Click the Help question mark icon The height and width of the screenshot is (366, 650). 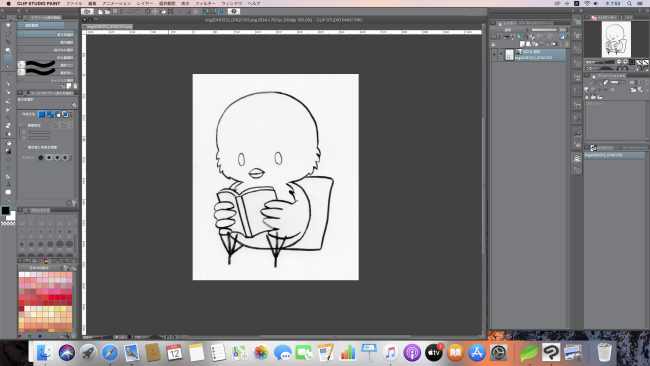pos(234,11)
